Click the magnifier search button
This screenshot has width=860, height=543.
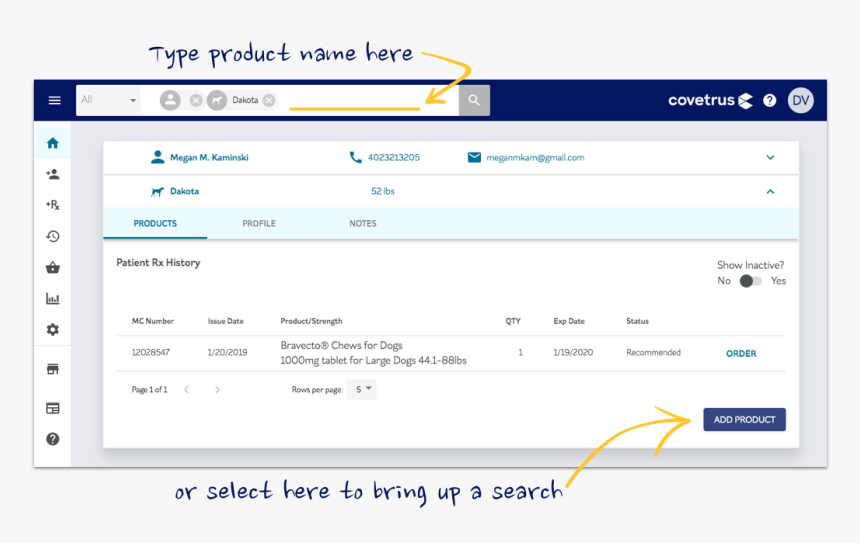click(x=474, y=100)
